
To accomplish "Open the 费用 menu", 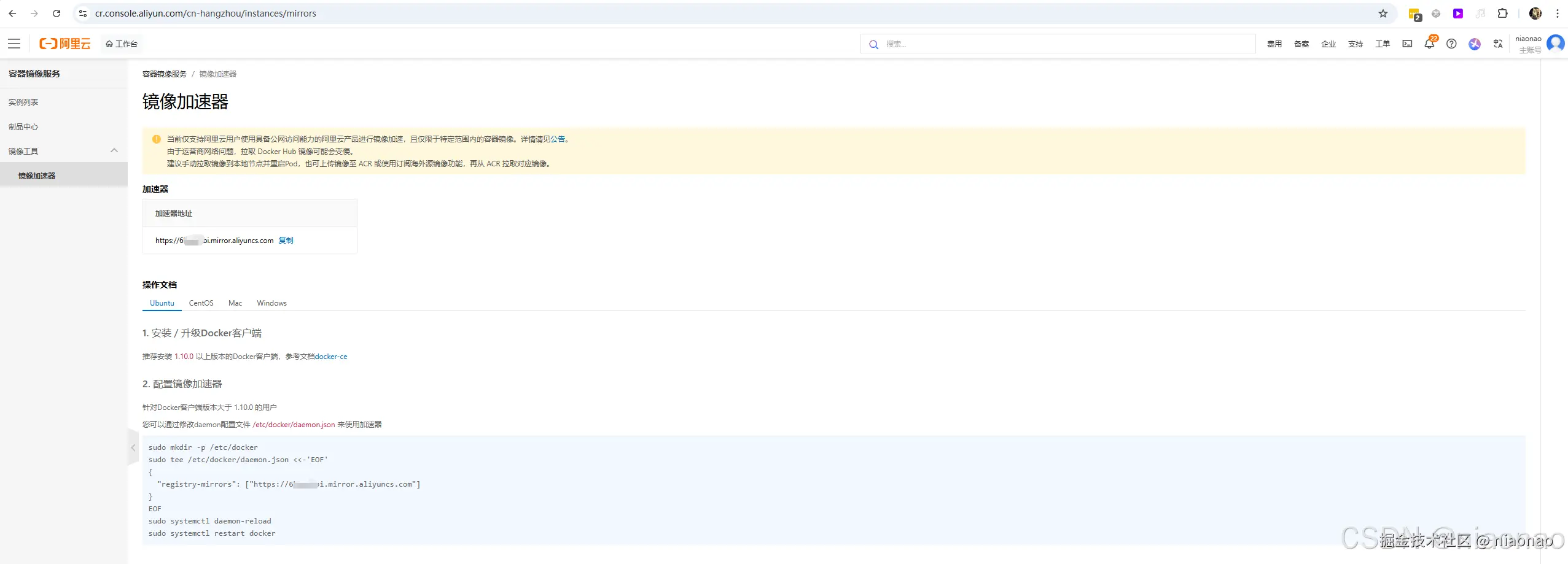I will pyautogui.click(x=1274, y=44).
